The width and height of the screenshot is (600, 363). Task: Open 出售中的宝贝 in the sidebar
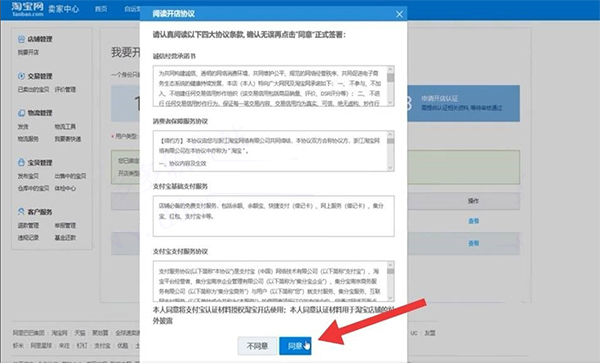pos(70,176)
